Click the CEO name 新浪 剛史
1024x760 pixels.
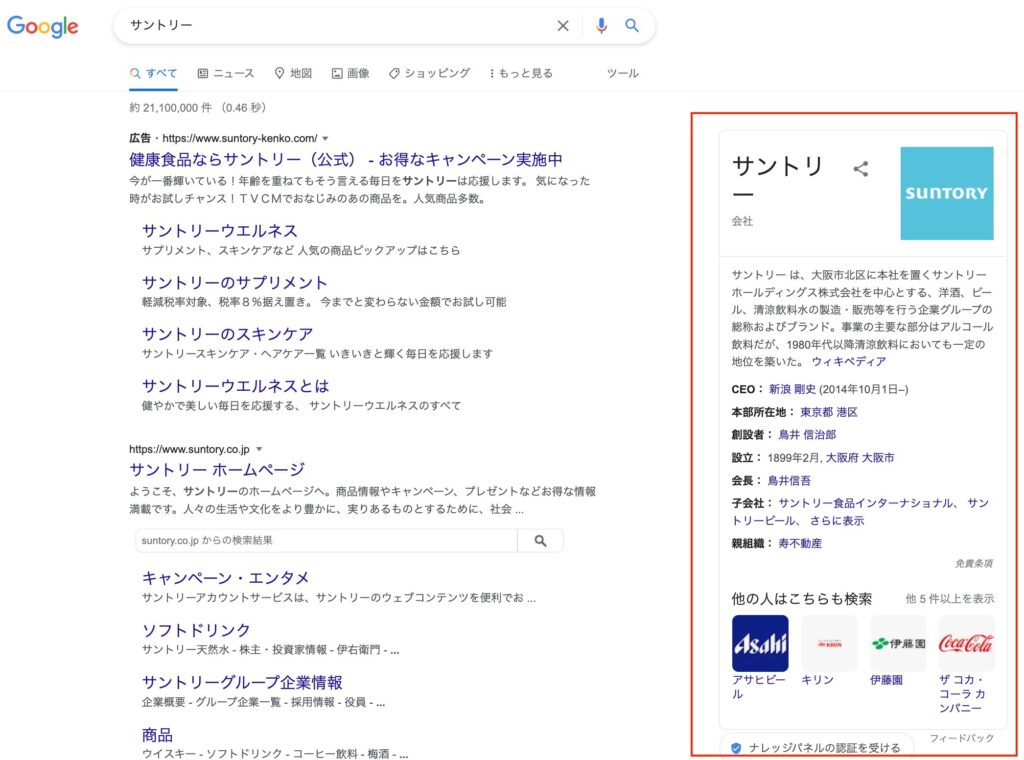click(x=792, y=389)
